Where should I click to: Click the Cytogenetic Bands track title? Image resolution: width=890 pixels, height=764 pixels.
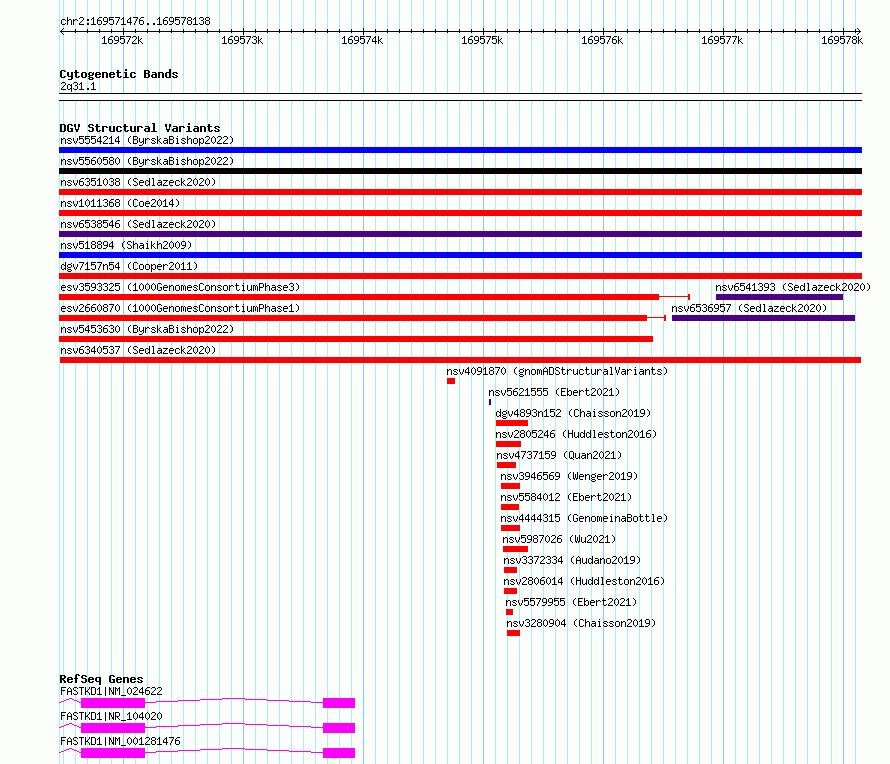(119, 74)
